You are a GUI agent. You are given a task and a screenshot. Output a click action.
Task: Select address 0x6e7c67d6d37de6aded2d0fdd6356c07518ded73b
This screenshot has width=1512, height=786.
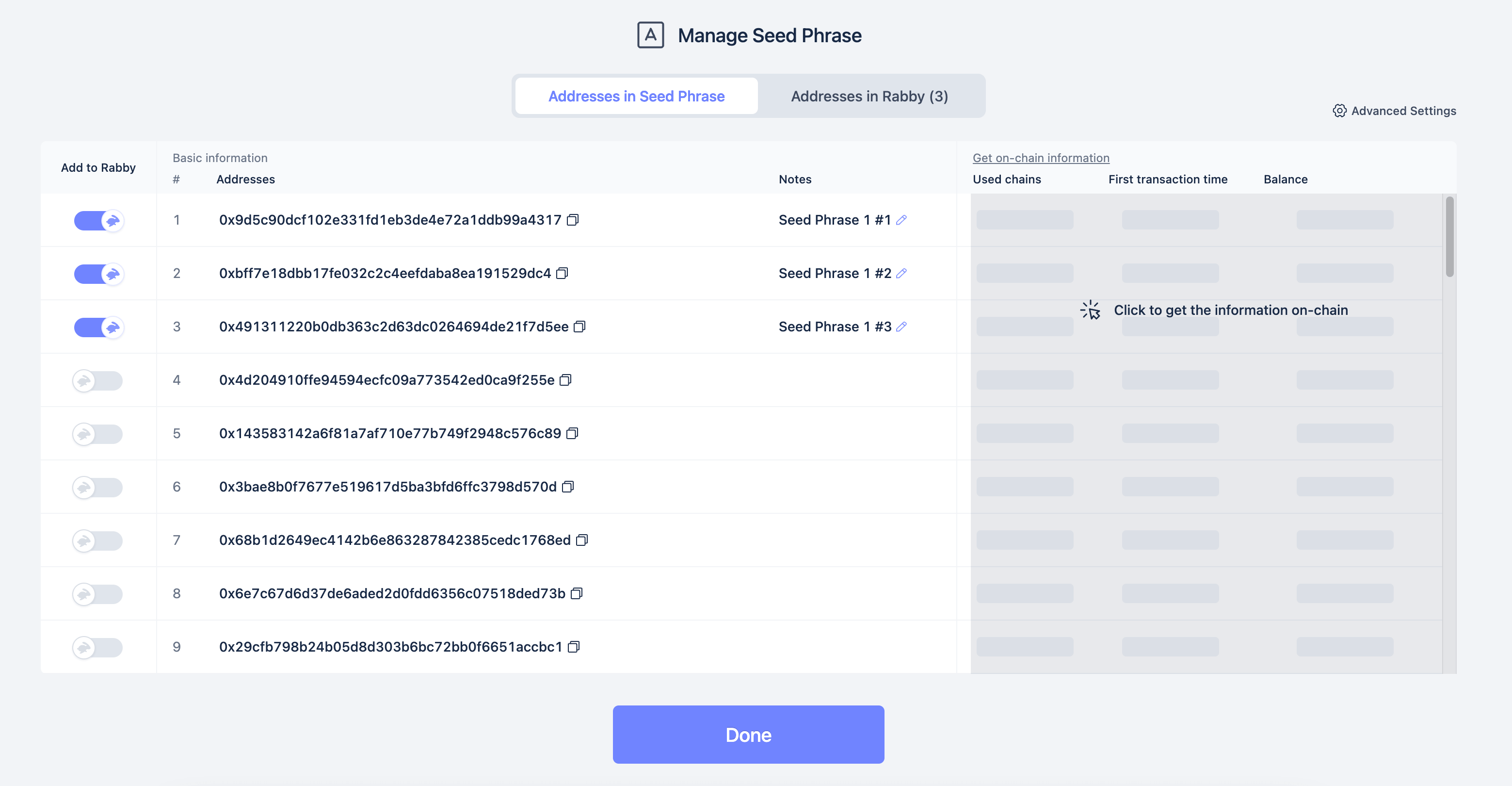pyautogui.click(x=392, y=594)
